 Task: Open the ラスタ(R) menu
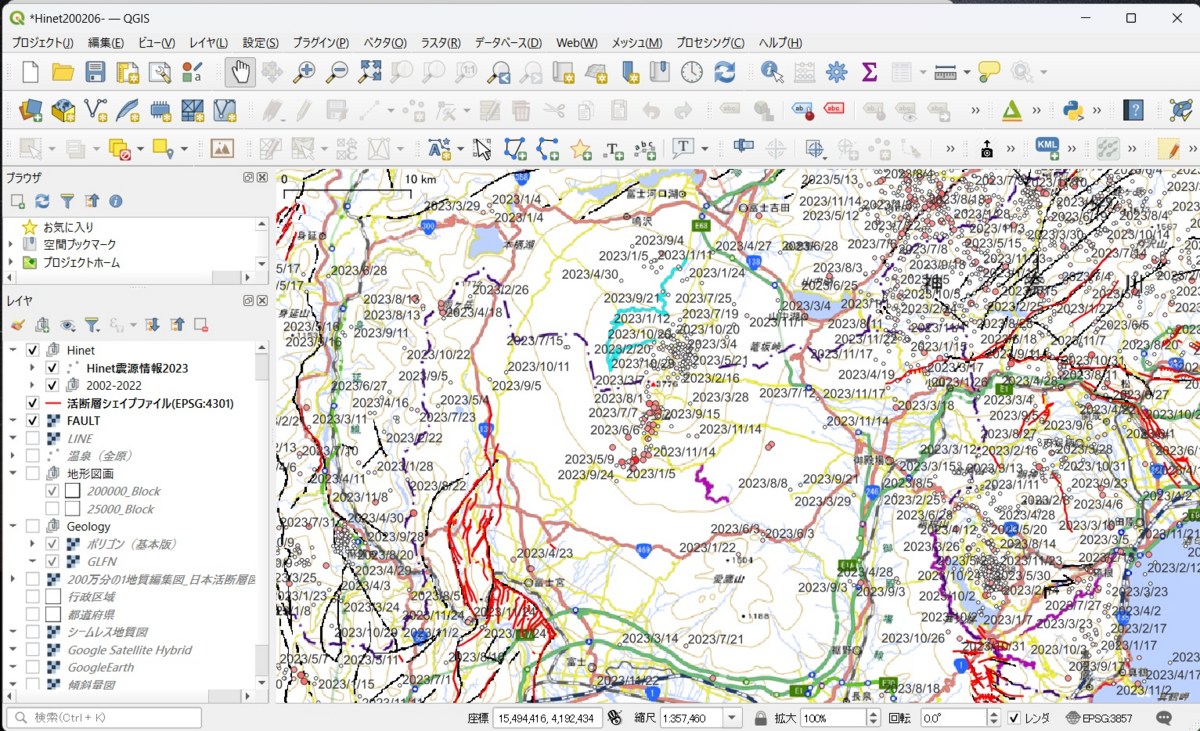[440, 43]
